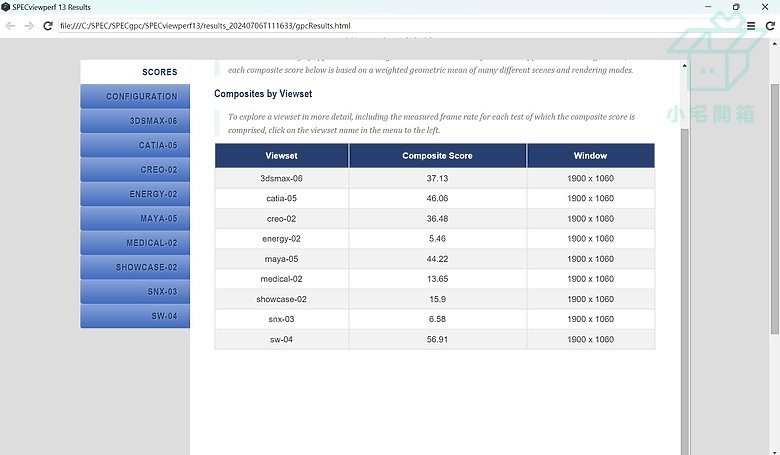
Task: Click the showcase-02 table cell
Action: coord(282,299)
